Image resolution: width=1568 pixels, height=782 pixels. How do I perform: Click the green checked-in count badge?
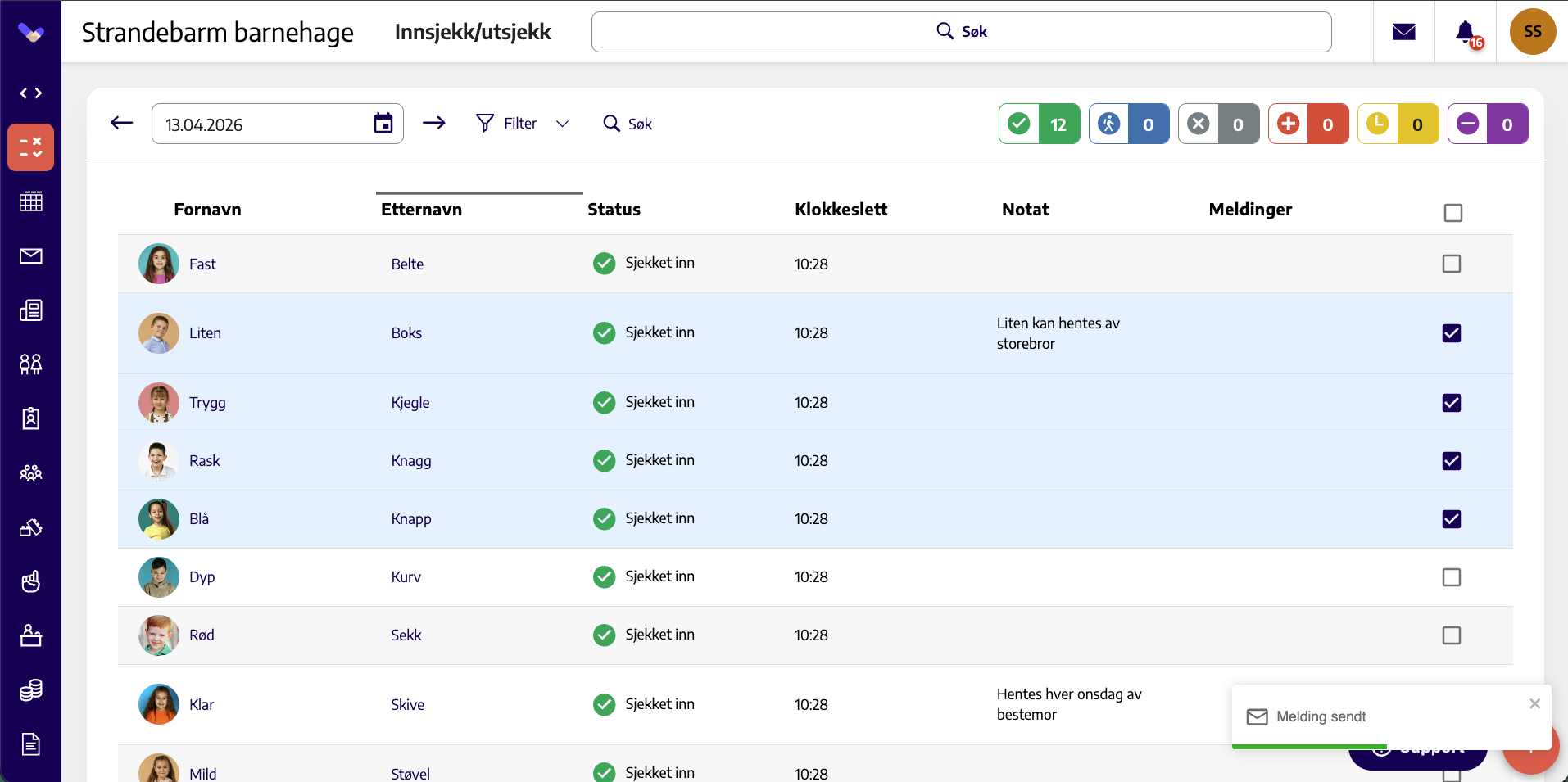pyautogui.click(x=1040, y=124)
